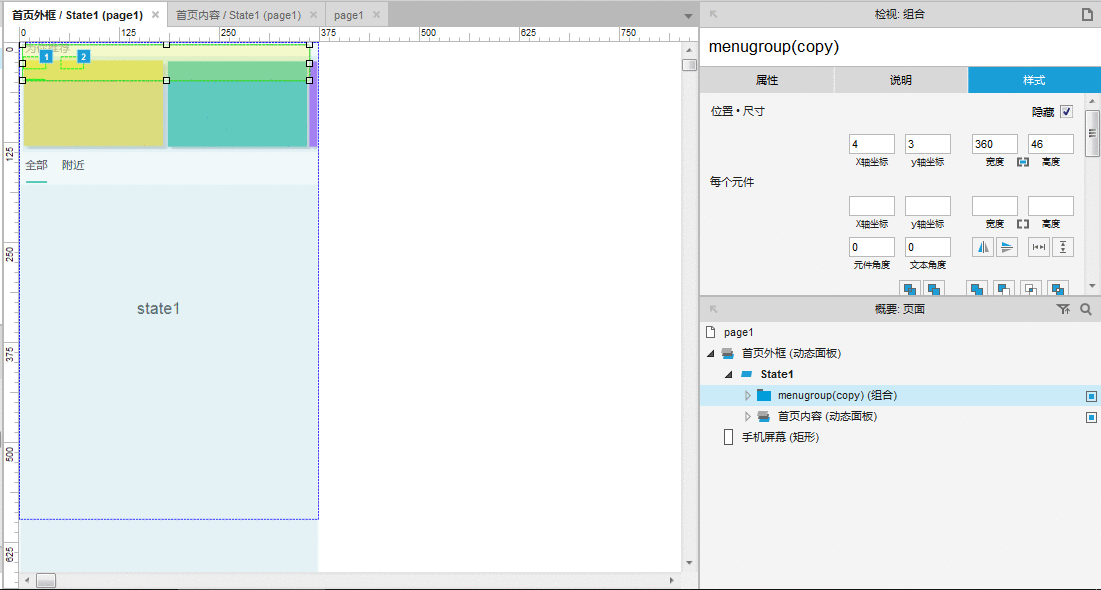The width and height of the screenshot is (1101, 590).
Task: Click canvas horizontal scrollbar left arrow
Action: (x=27, y=580)
